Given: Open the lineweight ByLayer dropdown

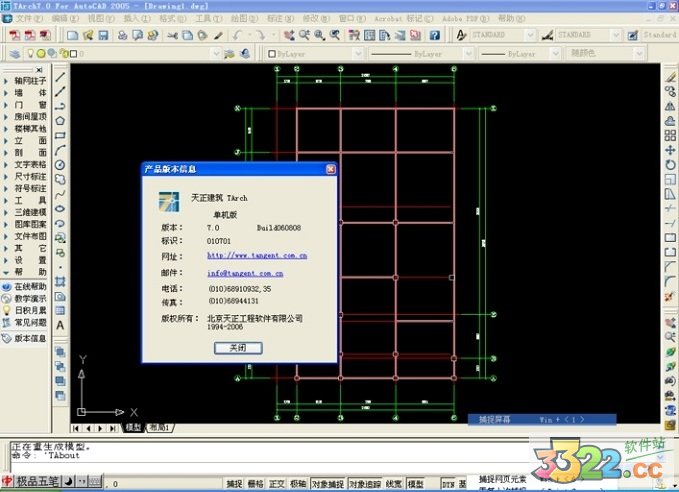Looking at the screenshot, I should 556,54.
